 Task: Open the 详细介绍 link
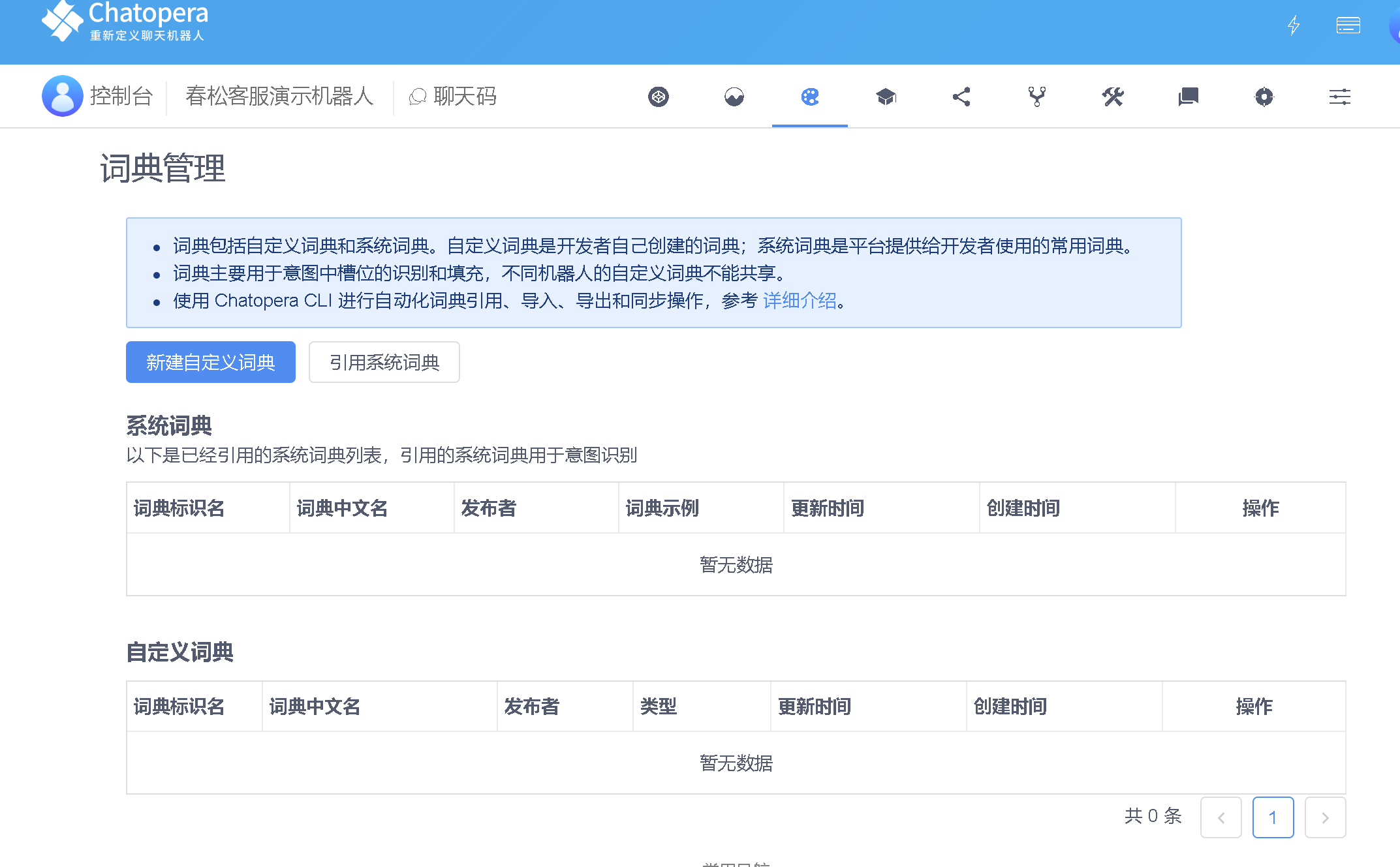(x=799, y=301)
